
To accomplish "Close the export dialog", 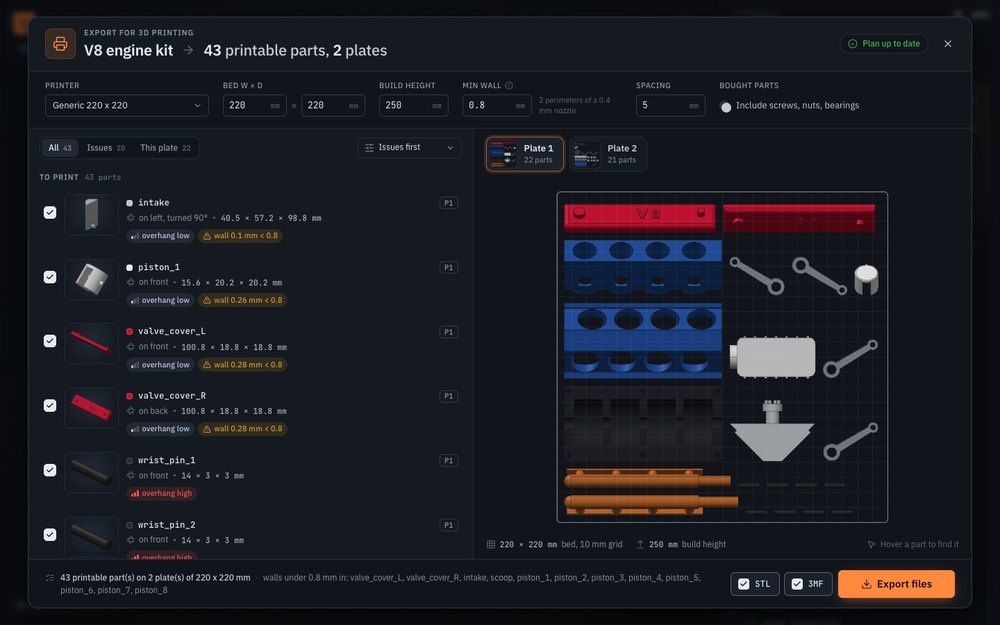I will [948, 44].
